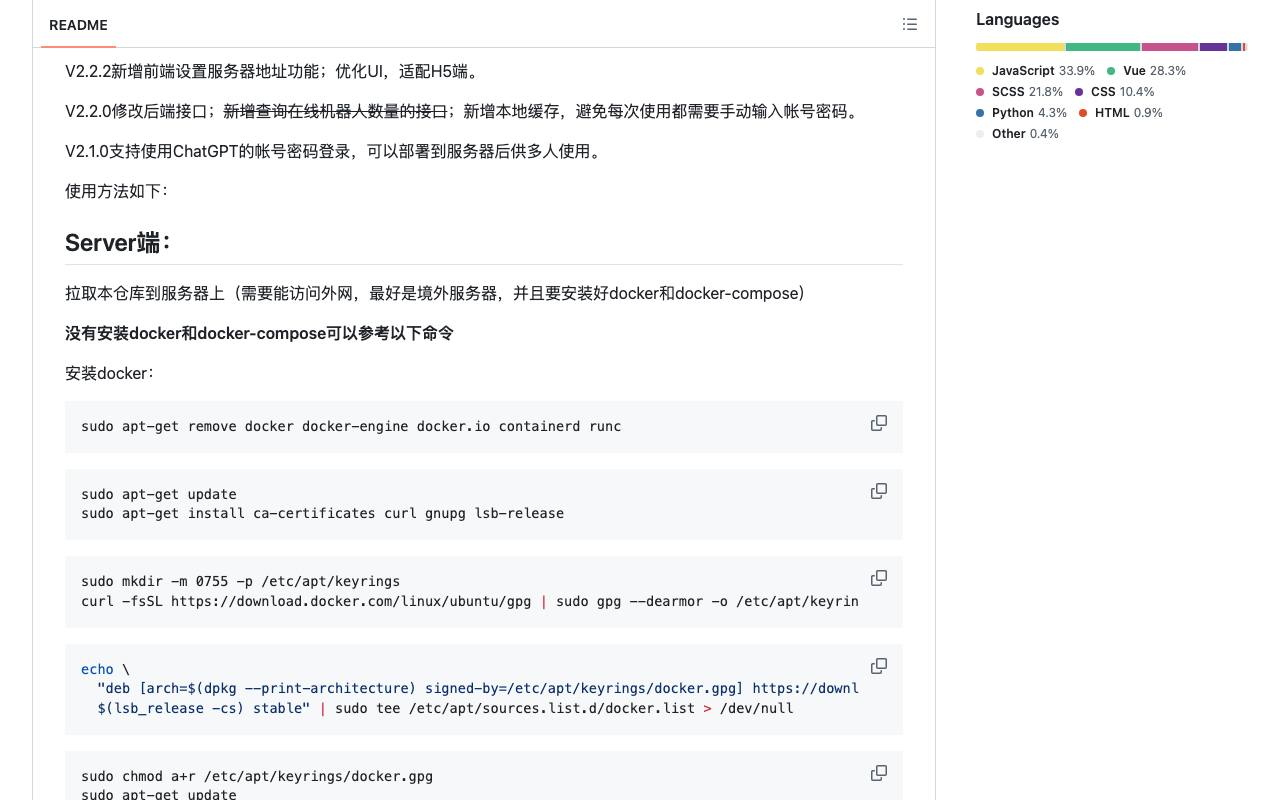Click the 'echo \' code line
1280x800 pixels.
105,670
